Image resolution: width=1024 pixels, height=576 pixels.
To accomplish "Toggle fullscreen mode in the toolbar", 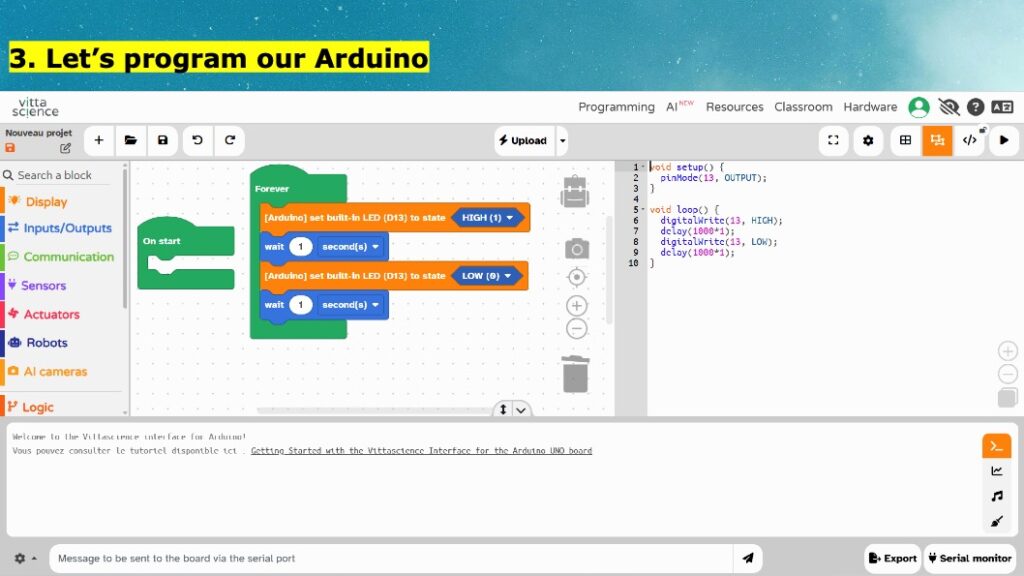I will tap(833, 140).
